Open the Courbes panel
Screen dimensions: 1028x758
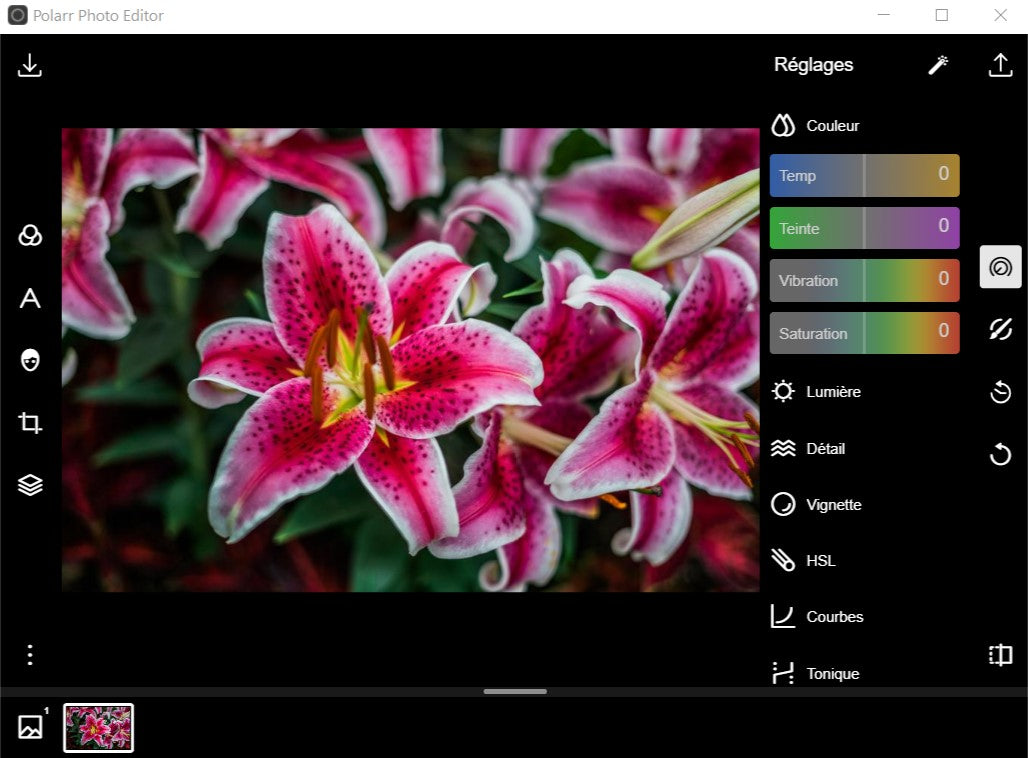point(833,617)
